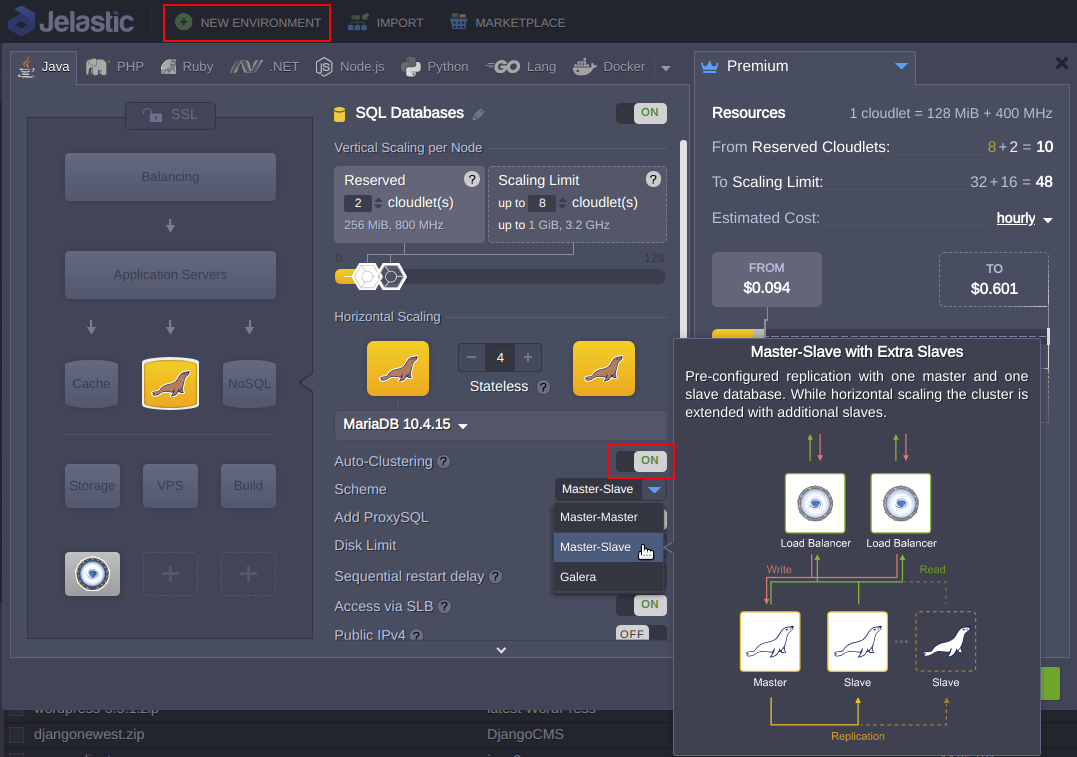The height and width of the screenshot is (757, 1077).
Task: Click the pencil edit icon beside SQL Databases
Action: pos(479,114)
